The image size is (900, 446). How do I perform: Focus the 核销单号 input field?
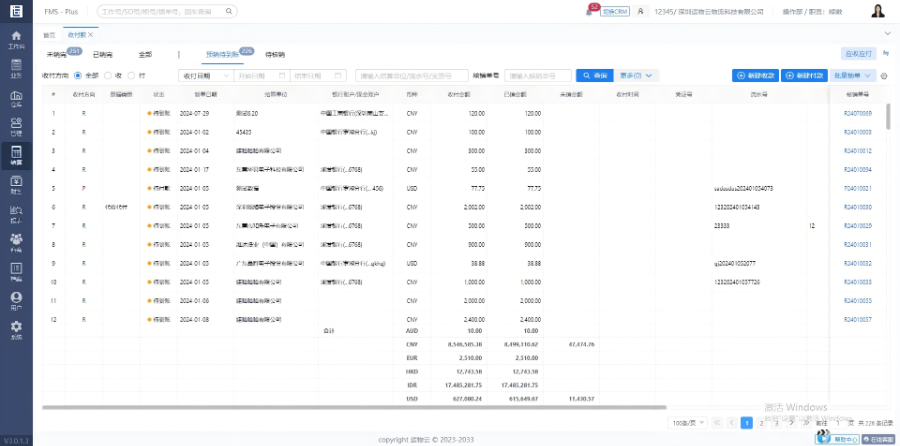[538, 75]
